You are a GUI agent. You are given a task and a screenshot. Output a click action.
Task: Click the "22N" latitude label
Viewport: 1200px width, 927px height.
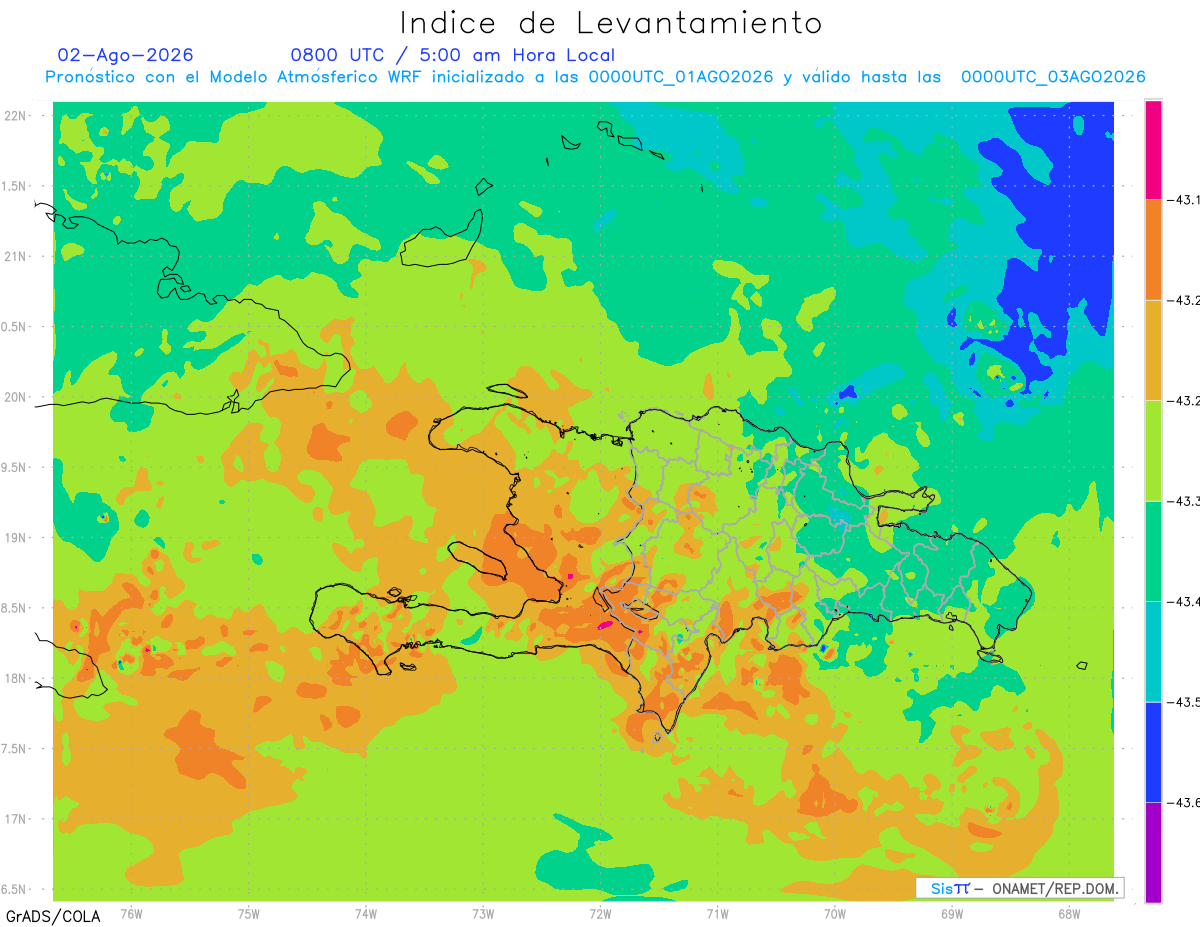15,115
